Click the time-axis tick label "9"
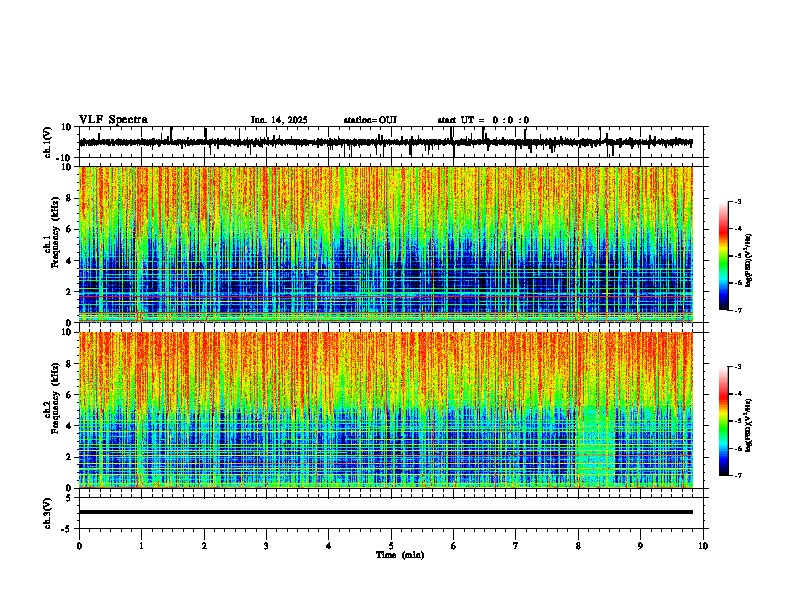 tap(640, 546)
